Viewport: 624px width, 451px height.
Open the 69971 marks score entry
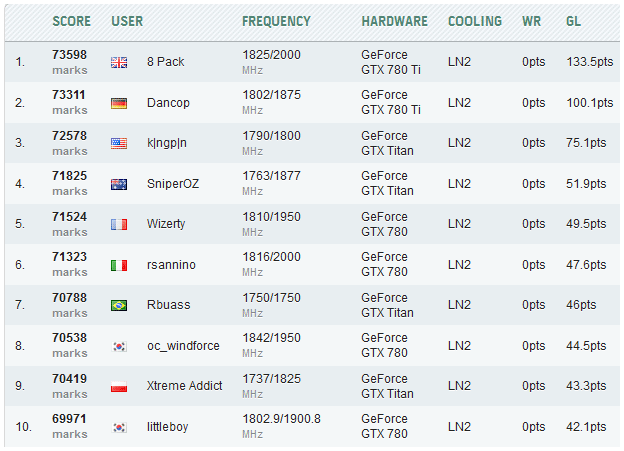click(x=70, y=426)
